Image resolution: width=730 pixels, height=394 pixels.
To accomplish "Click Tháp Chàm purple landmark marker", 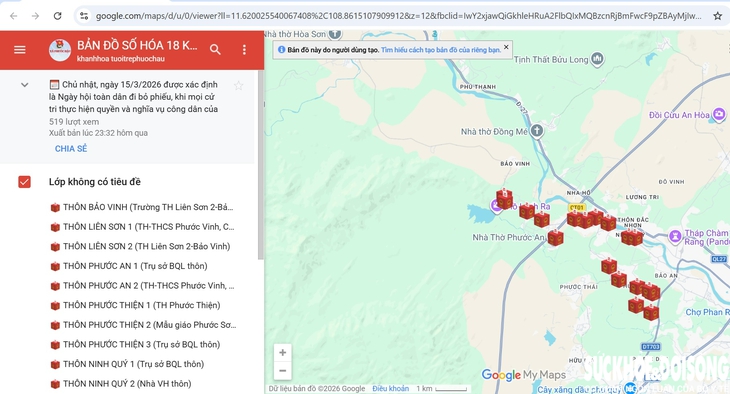I will tap(675, 237).
